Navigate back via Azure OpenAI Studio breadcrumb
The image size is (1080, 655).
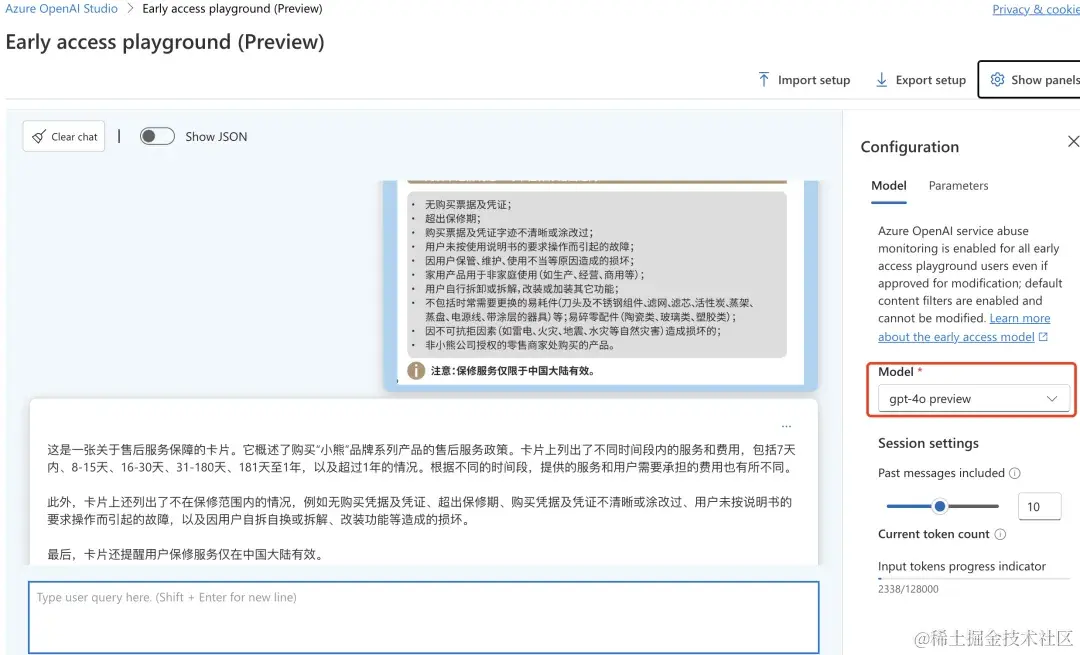pos(60,8)
